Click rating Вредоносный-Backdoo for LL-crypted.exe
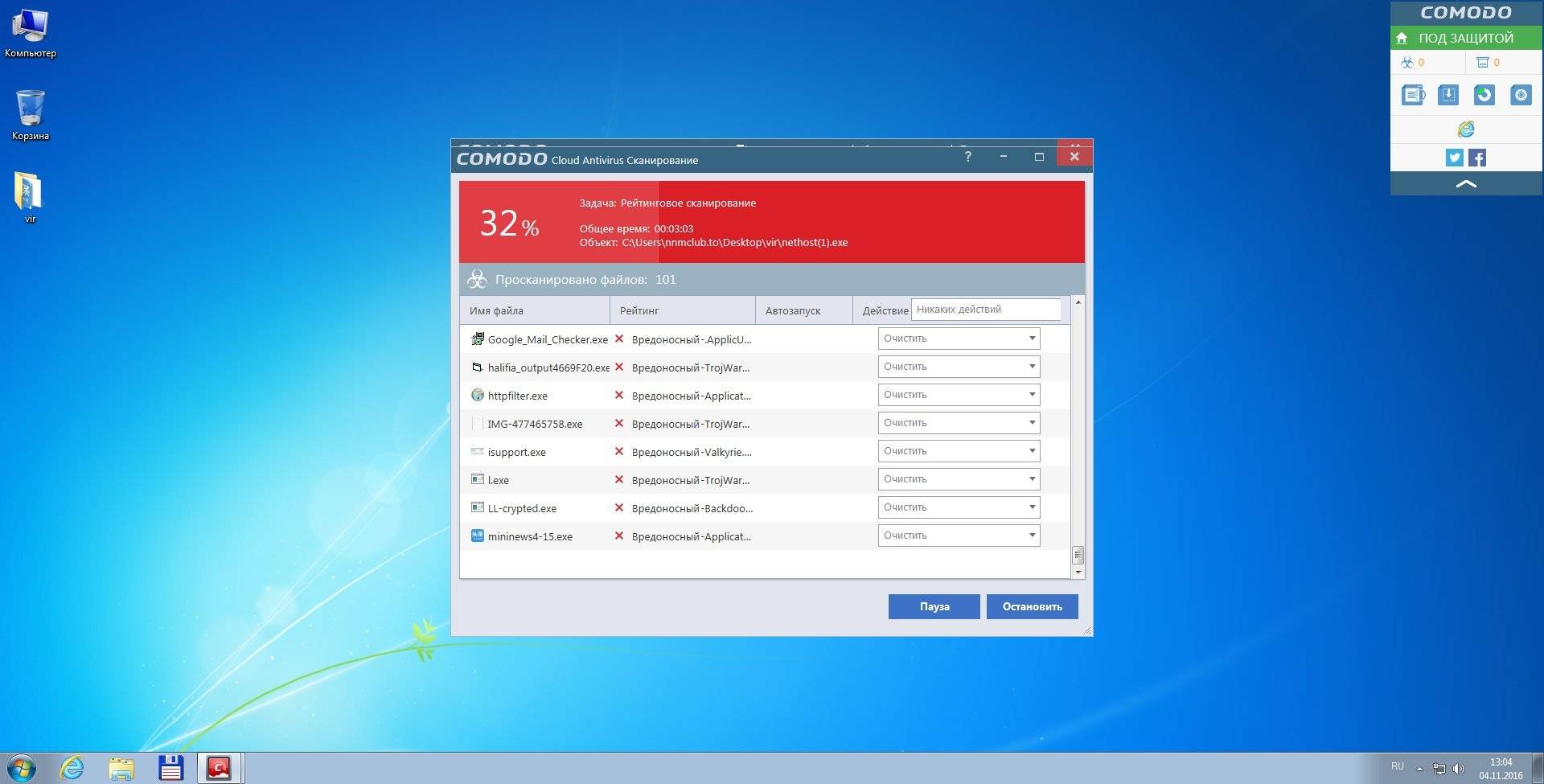 692,508
